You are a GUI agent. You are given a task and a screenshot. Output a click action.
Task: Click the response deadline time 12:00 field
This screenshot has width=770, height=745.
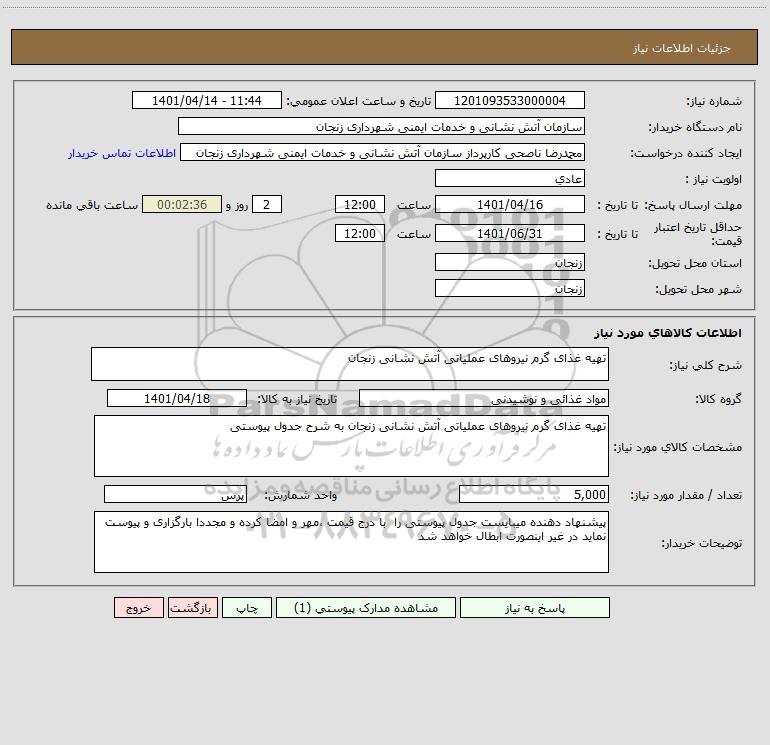(x=359, y=204)
